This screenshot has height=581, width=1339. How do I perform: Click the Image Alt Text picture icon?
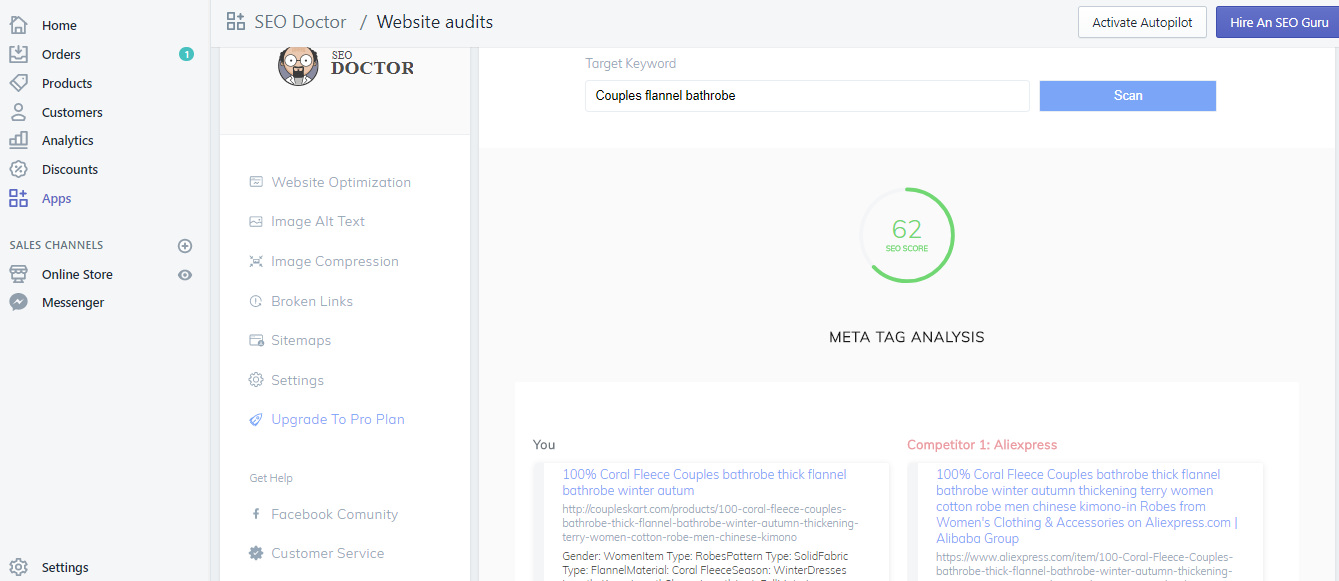(256, 221)
